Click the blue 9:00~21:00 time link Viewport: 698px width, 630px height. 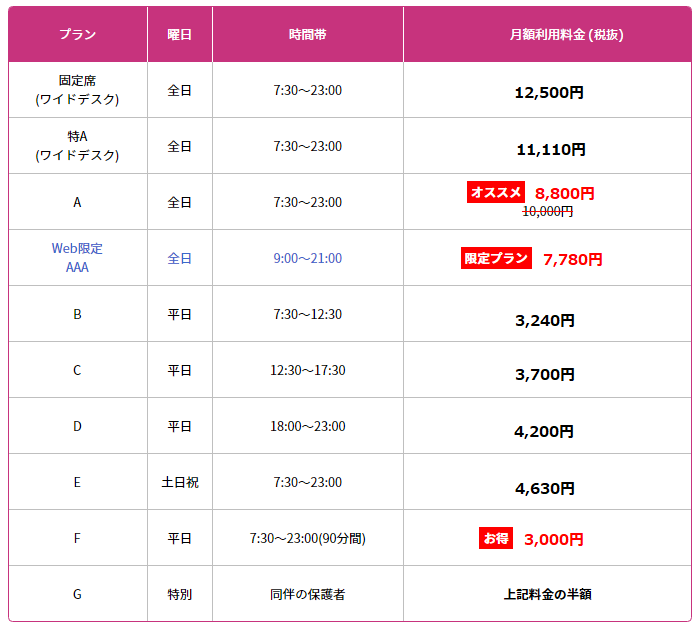point(308,258)
